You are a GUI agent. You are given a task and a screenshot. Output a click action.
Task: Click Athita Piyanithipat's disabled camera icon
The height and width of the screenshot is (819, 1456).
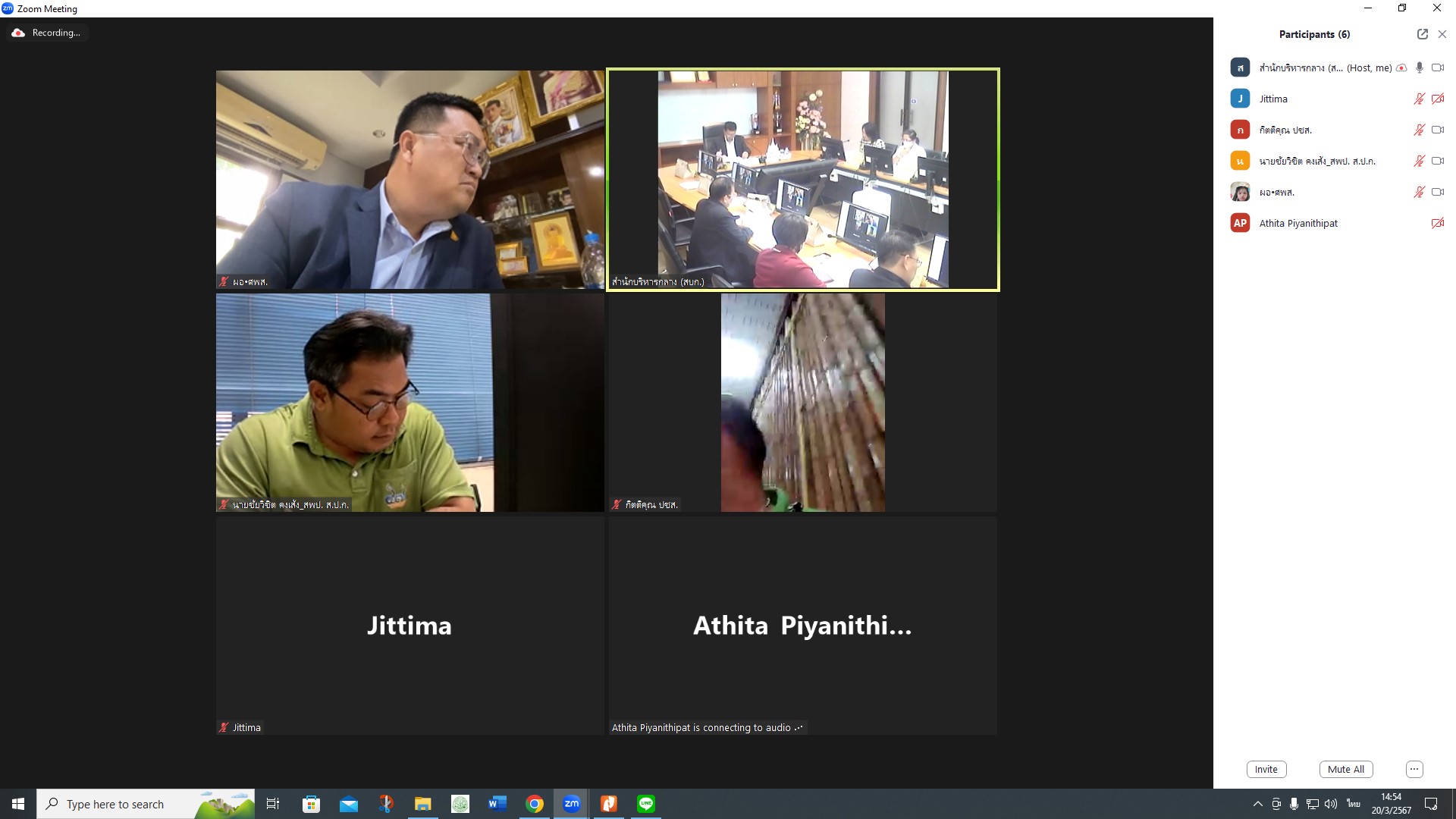(x=1437, y=223)
